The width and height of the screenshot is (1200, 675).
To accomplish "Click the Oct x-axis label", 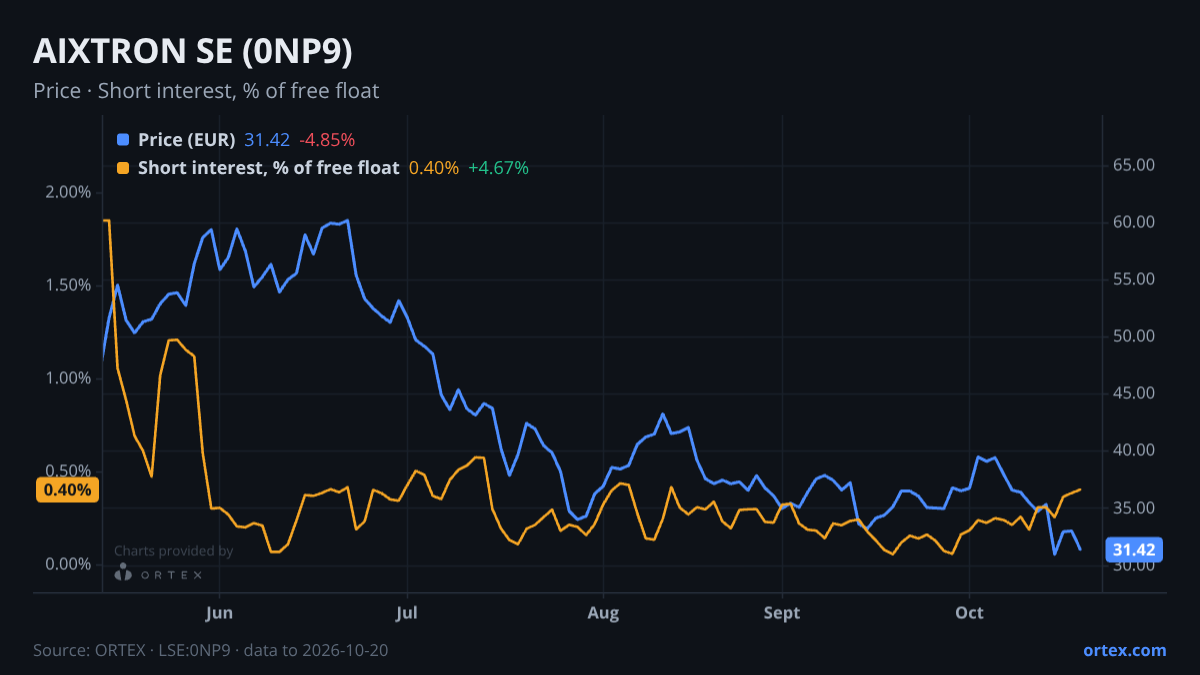I will coord(969,612).
